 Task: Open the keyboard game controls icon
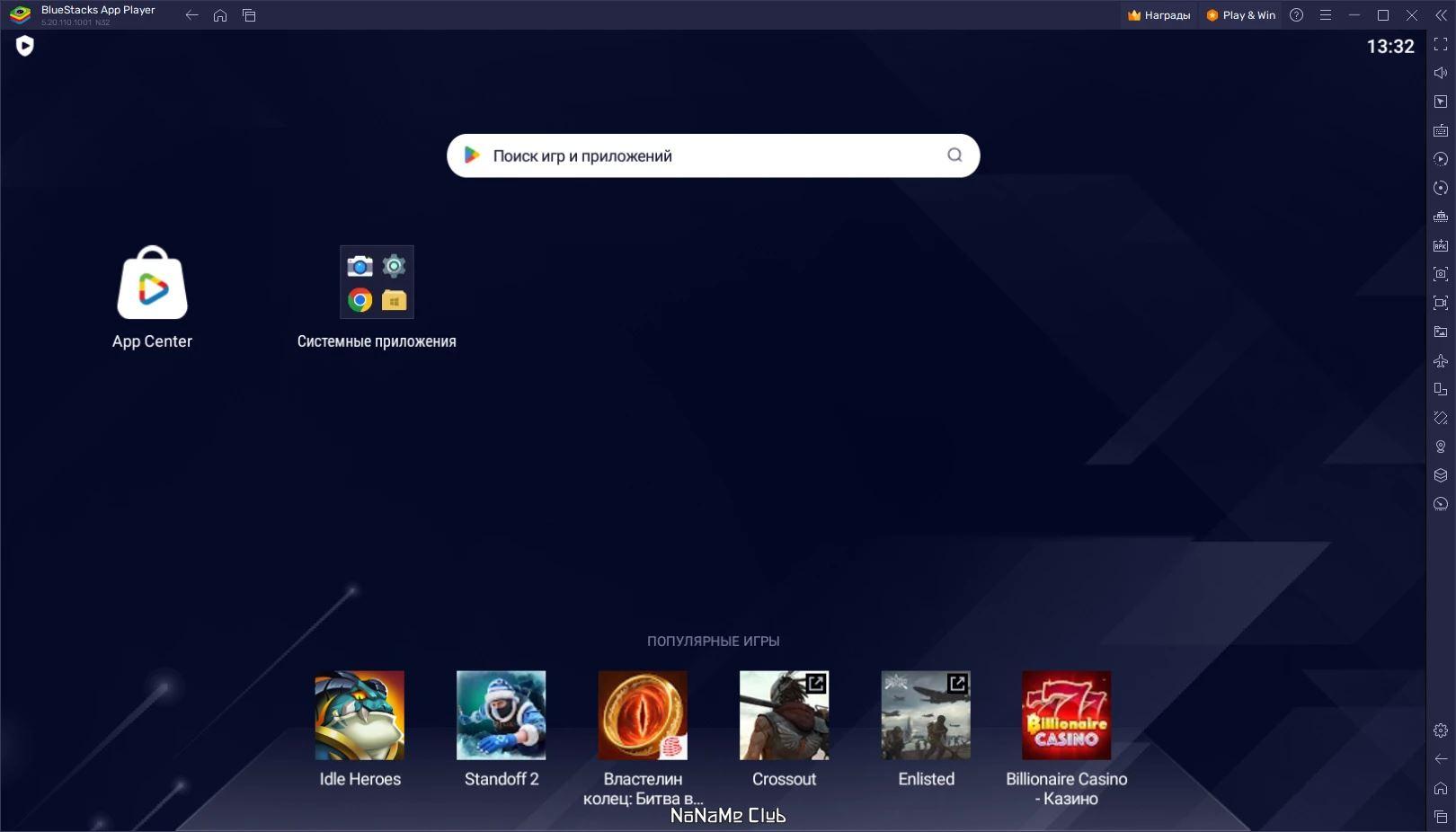tap(1441, 130)
